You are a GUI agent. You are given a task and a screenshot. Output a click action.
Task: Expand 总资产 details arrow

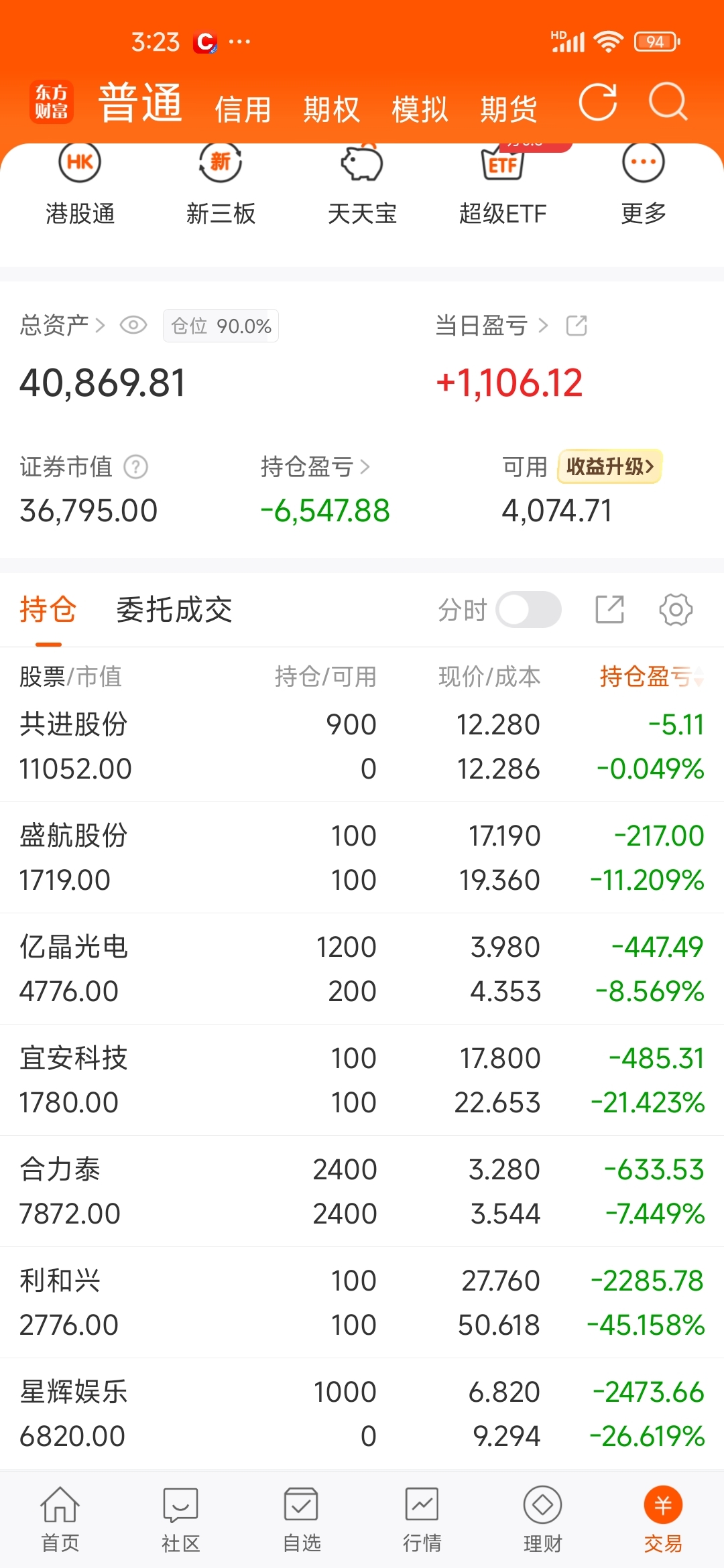100,326
